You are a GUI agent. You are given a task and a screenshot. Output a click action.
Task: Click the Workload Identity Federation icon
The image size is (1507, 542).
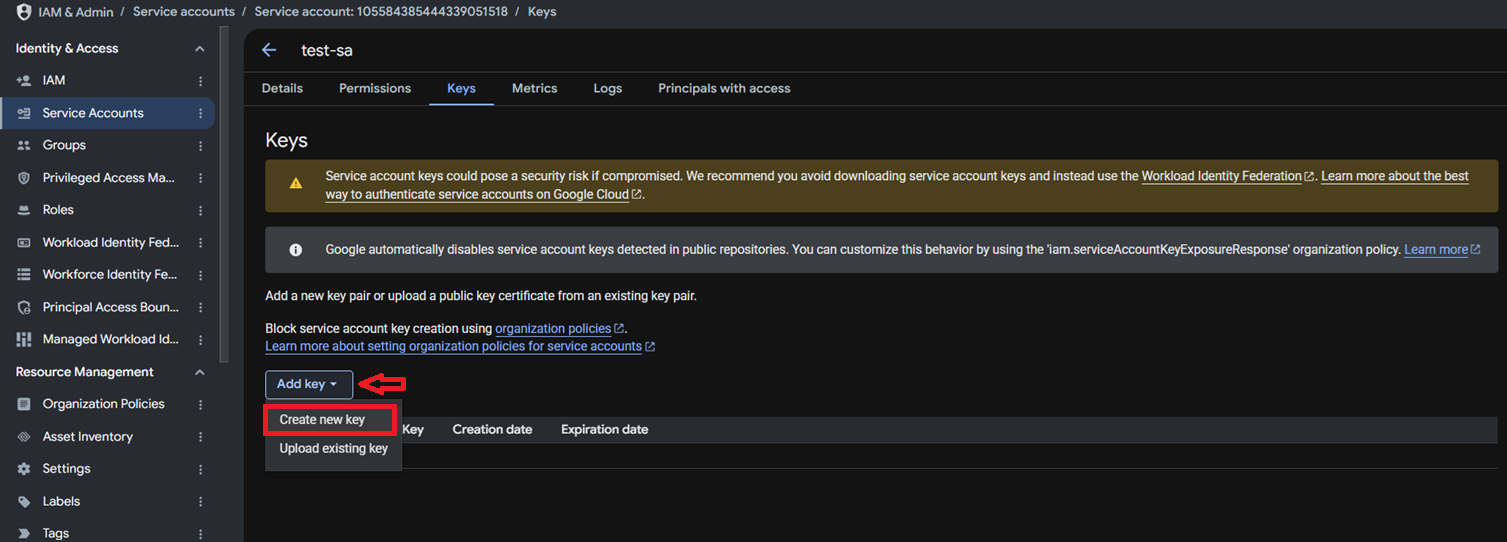coord(24,242)
